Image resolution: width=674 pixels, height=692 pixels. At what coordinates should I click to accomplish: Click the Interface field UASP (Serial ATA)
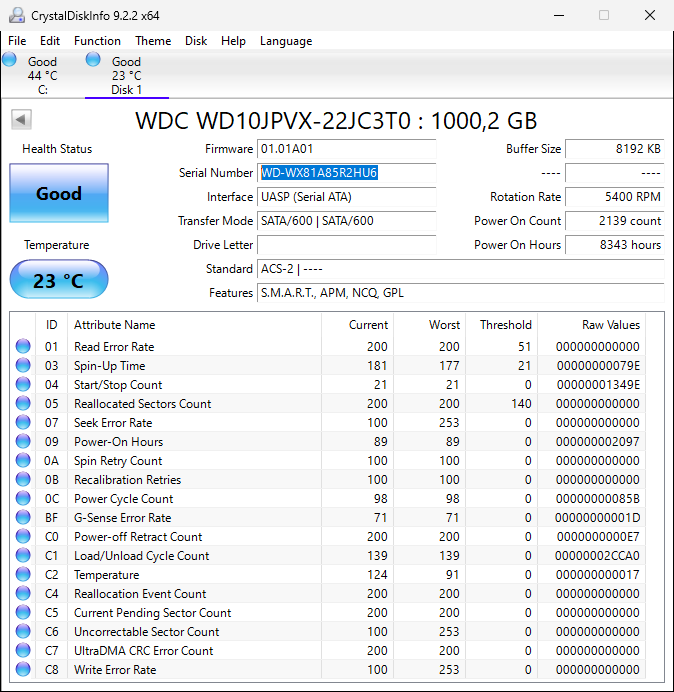346,197
